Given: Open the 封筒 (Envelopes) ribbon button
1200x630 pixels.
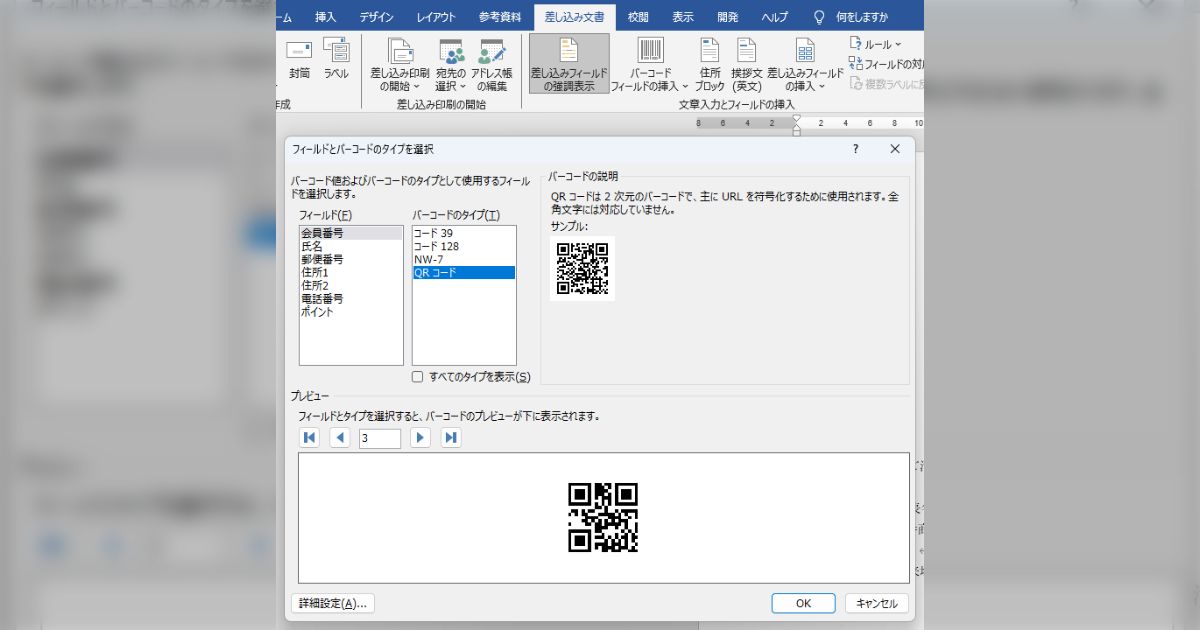Looking at the screenshot, I should coord(299,60).
